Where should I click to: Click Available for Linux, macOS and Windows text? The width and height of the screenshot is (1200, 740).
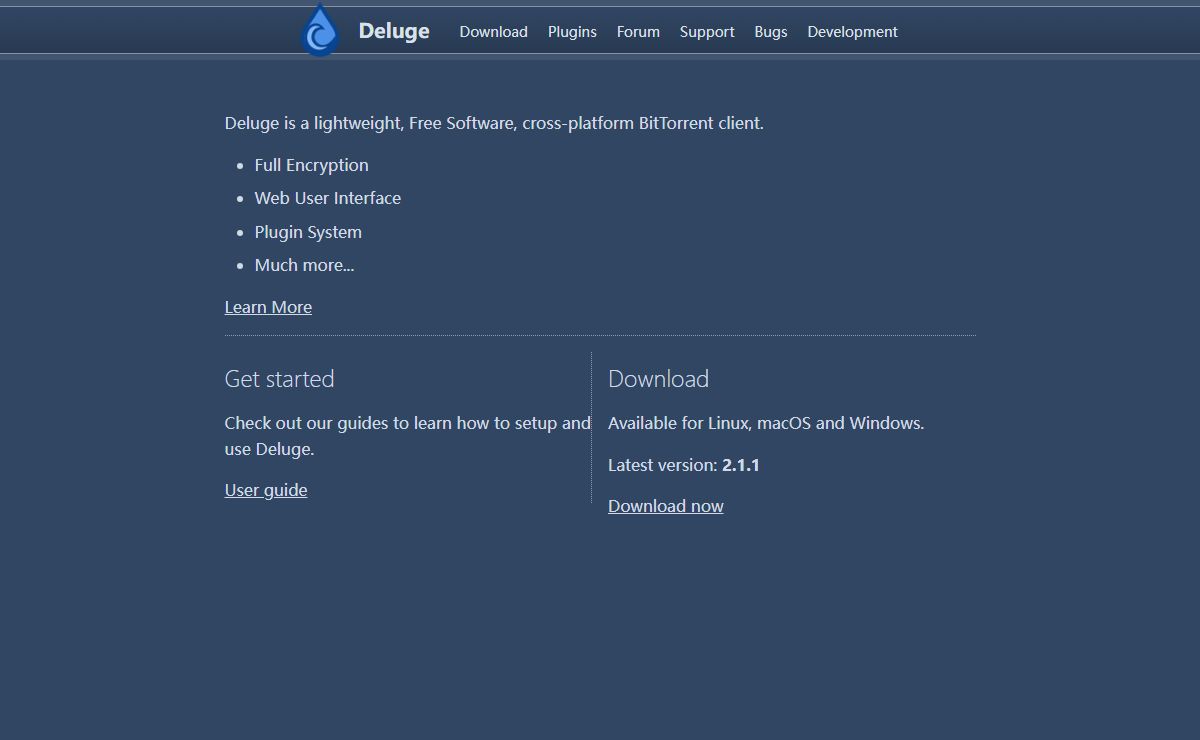[766, 423]
